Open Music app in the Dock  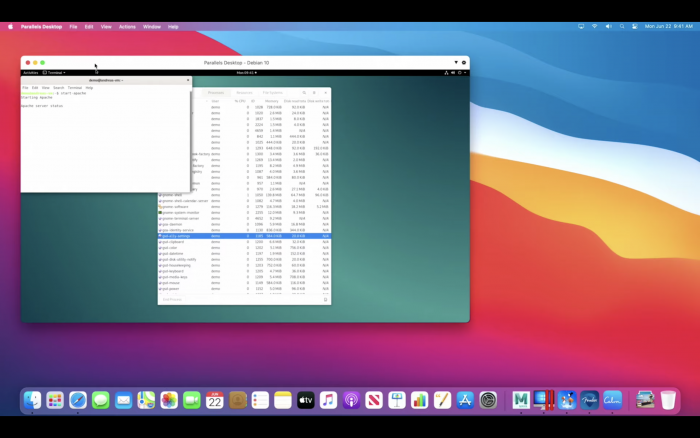point(329,400)
